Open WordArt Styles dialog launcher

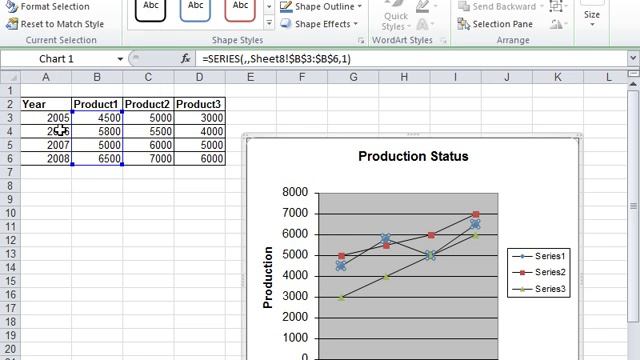pos(443,40)
